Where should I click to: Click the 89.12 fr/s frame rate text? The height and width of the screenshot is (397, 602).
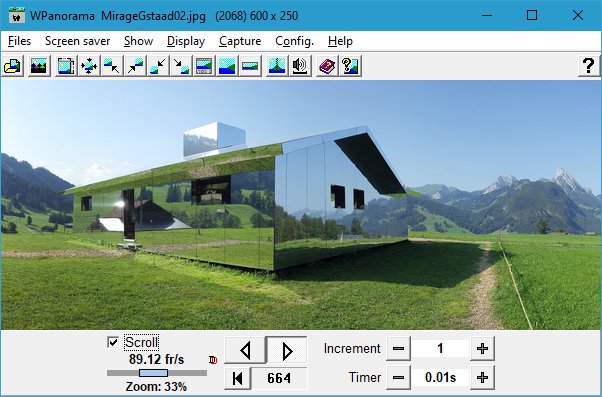click(x=157, y=359)
